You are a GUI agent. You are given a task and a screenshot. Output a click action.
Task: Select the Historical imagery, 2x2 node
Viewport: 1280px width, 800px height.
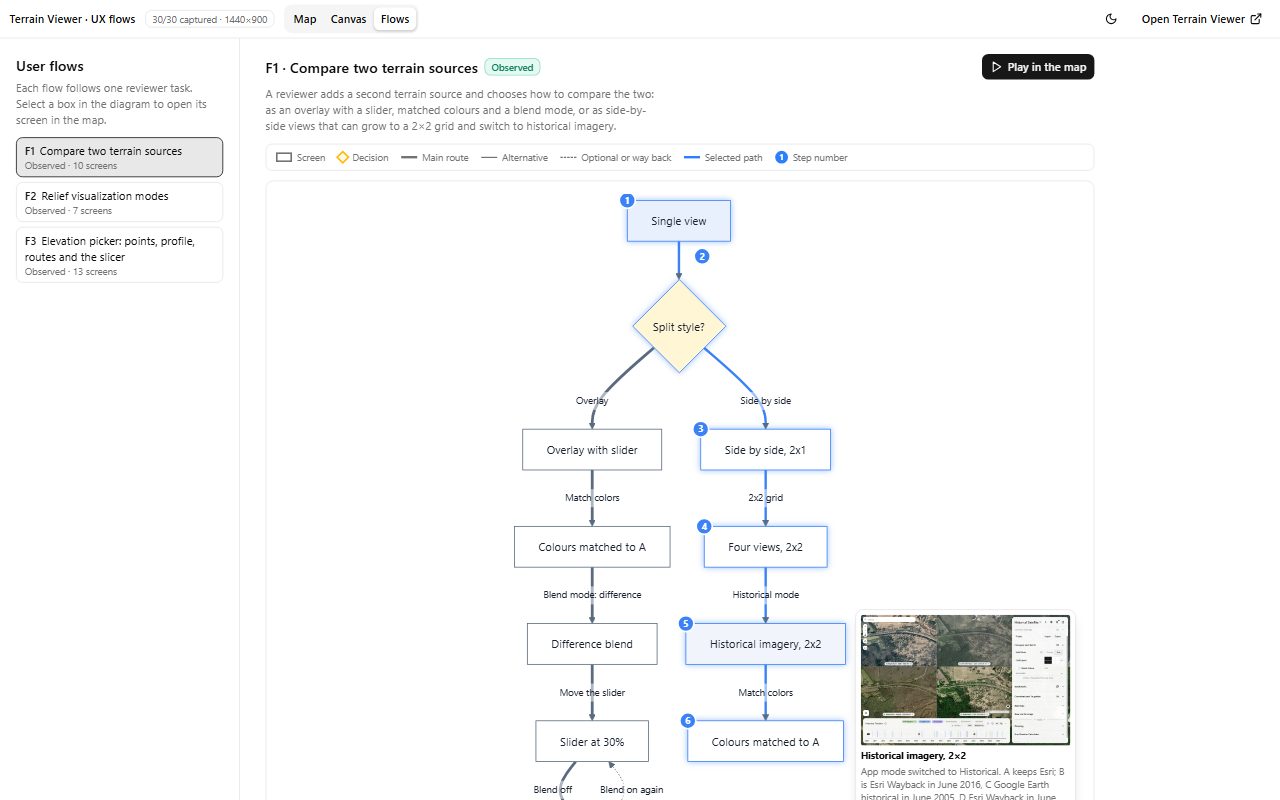pyautogui.click(x=766, y=644)
